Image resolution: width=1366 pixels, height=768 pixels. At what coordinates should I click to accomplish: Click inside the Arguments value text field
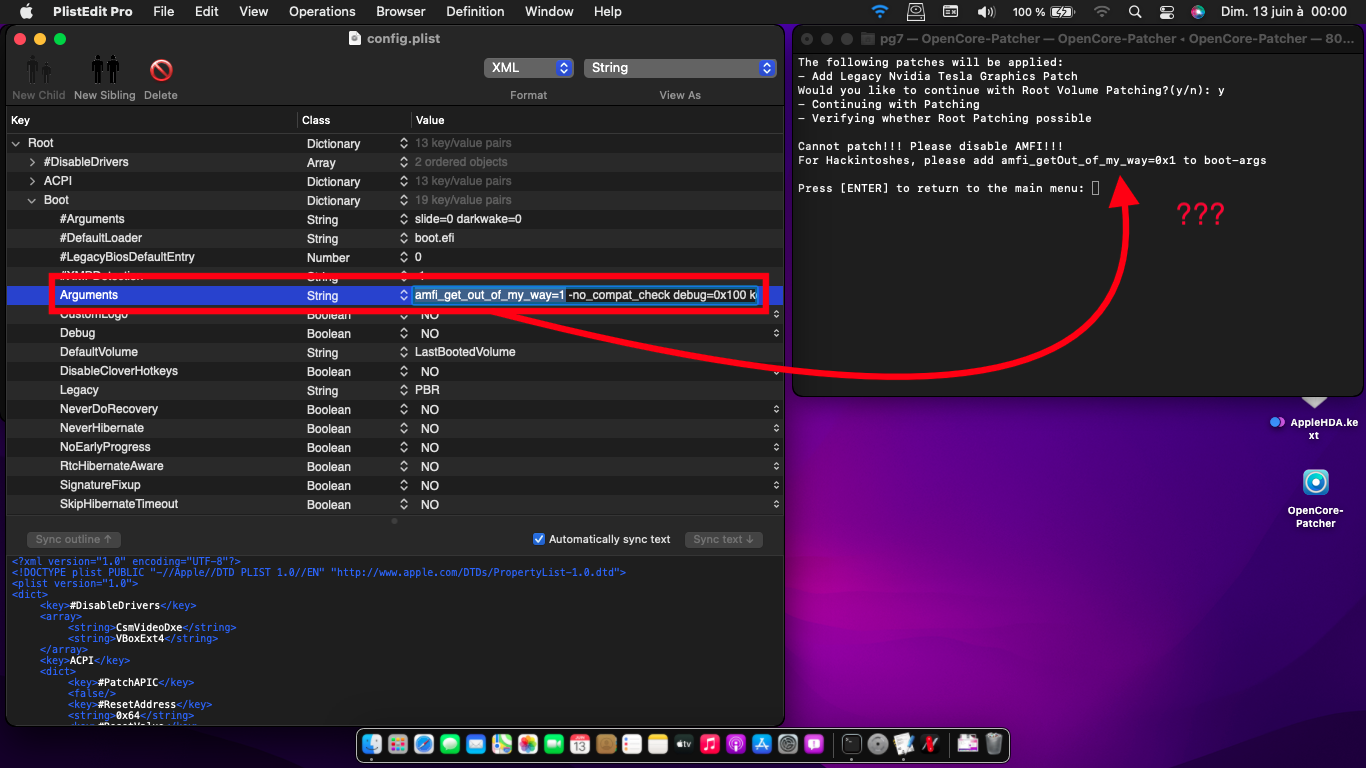586,295
